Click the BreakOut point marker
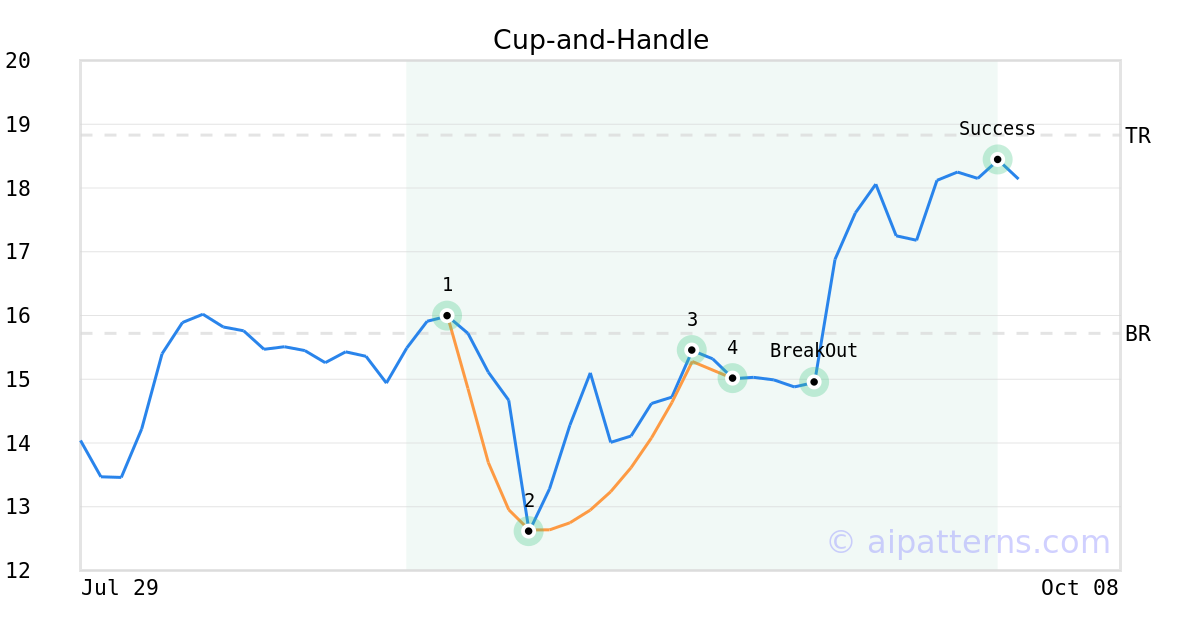The image size is (1200, 630). coord(814,382)
